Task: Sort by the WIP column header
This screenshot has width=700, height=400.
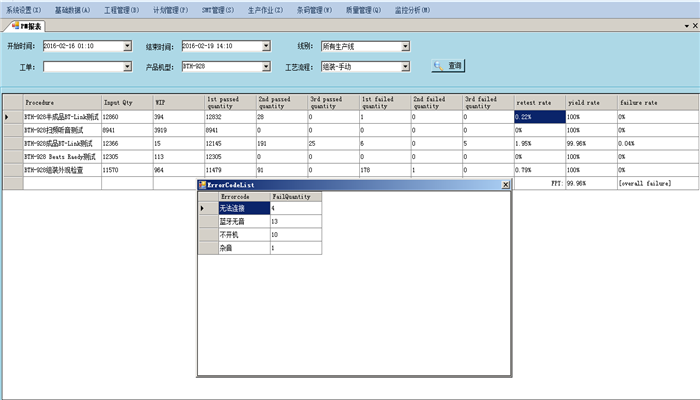Action: [179, 102]
